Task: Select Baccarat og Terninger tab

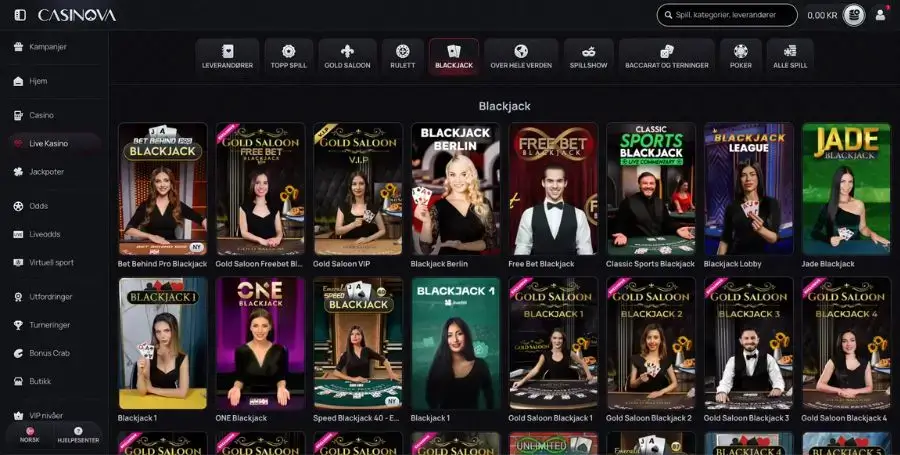Action: [666, 57]
